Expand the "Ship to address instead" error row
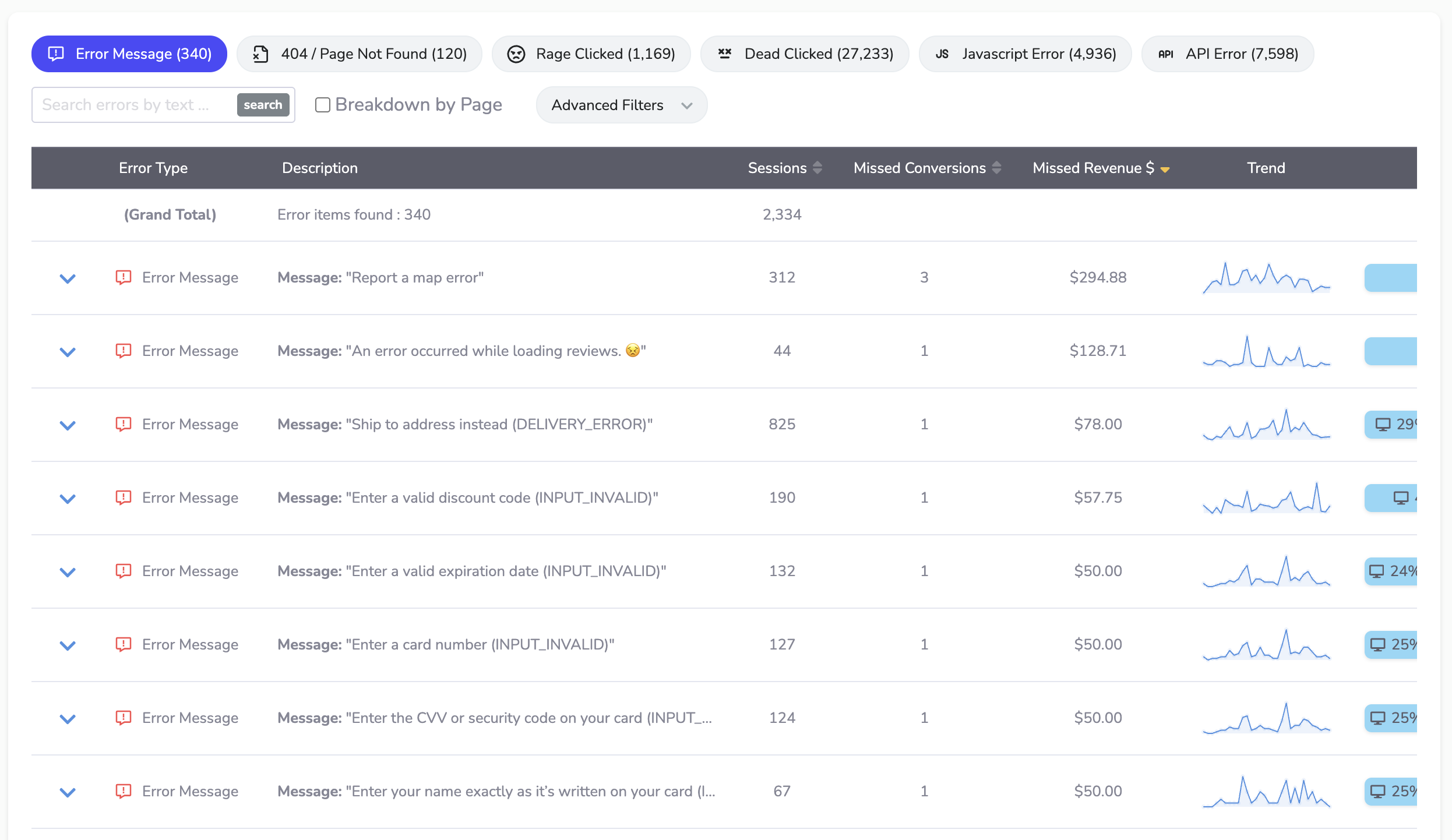1452x840 pixels. coord(67,425)
